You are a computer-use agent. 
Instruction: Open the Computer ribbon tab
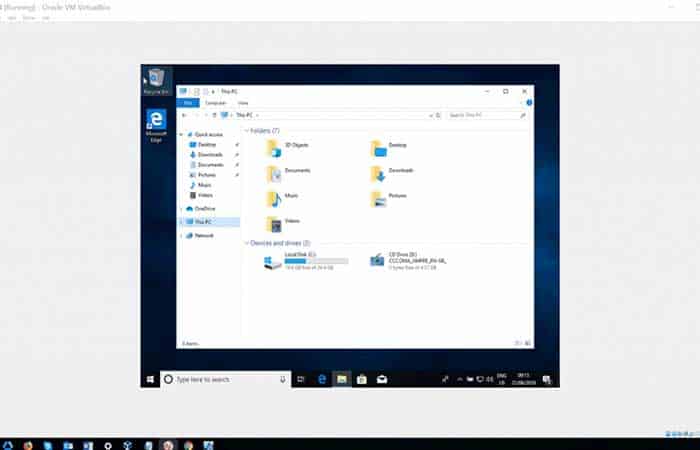216,103
